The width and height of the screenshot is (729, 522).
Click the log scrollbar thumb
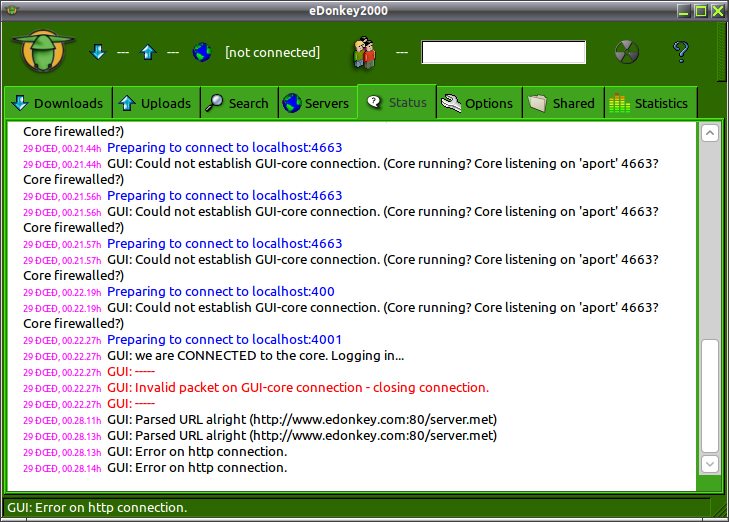click(x=709, y=396)
